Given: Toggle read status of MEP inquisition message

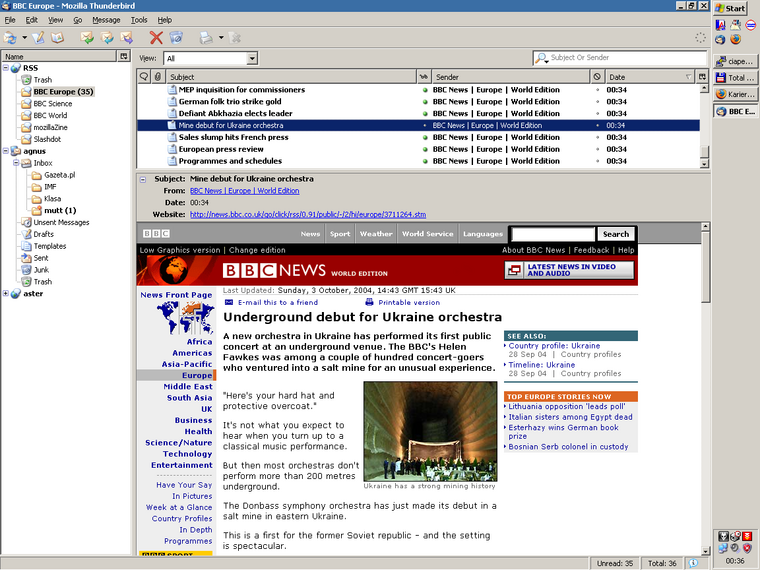Looking at the screenshot, I should 425,90.
